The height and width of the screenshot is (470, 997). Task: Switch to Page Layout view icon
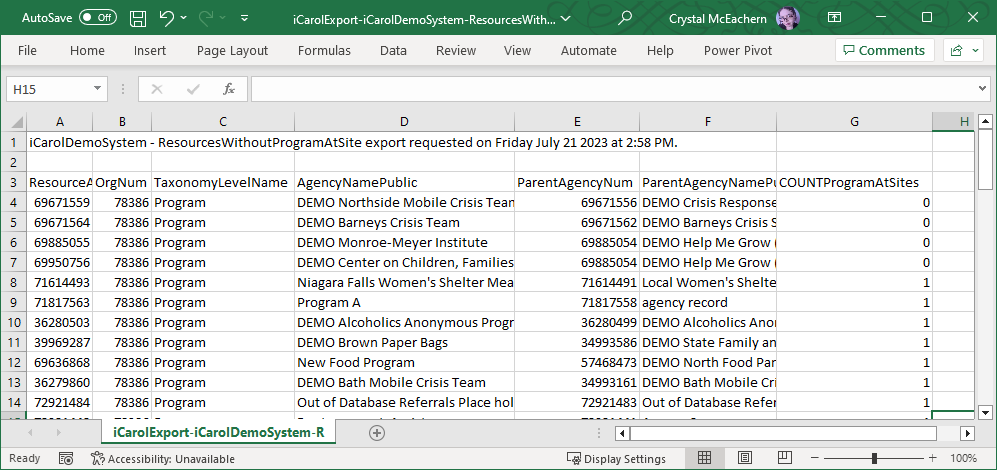click(740, 458)
